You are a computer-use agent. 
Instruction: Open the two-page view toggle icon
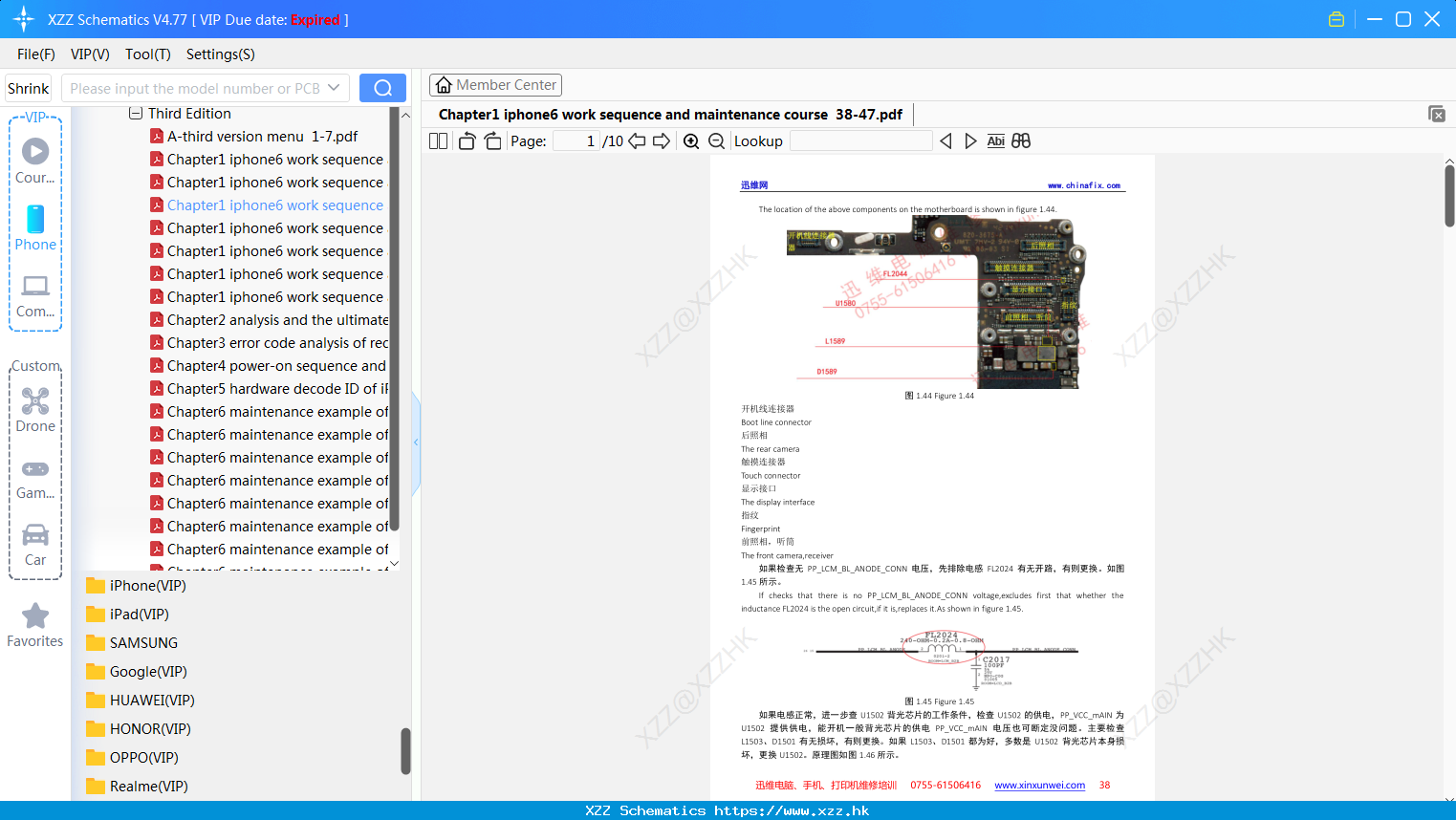coord(438,141)
